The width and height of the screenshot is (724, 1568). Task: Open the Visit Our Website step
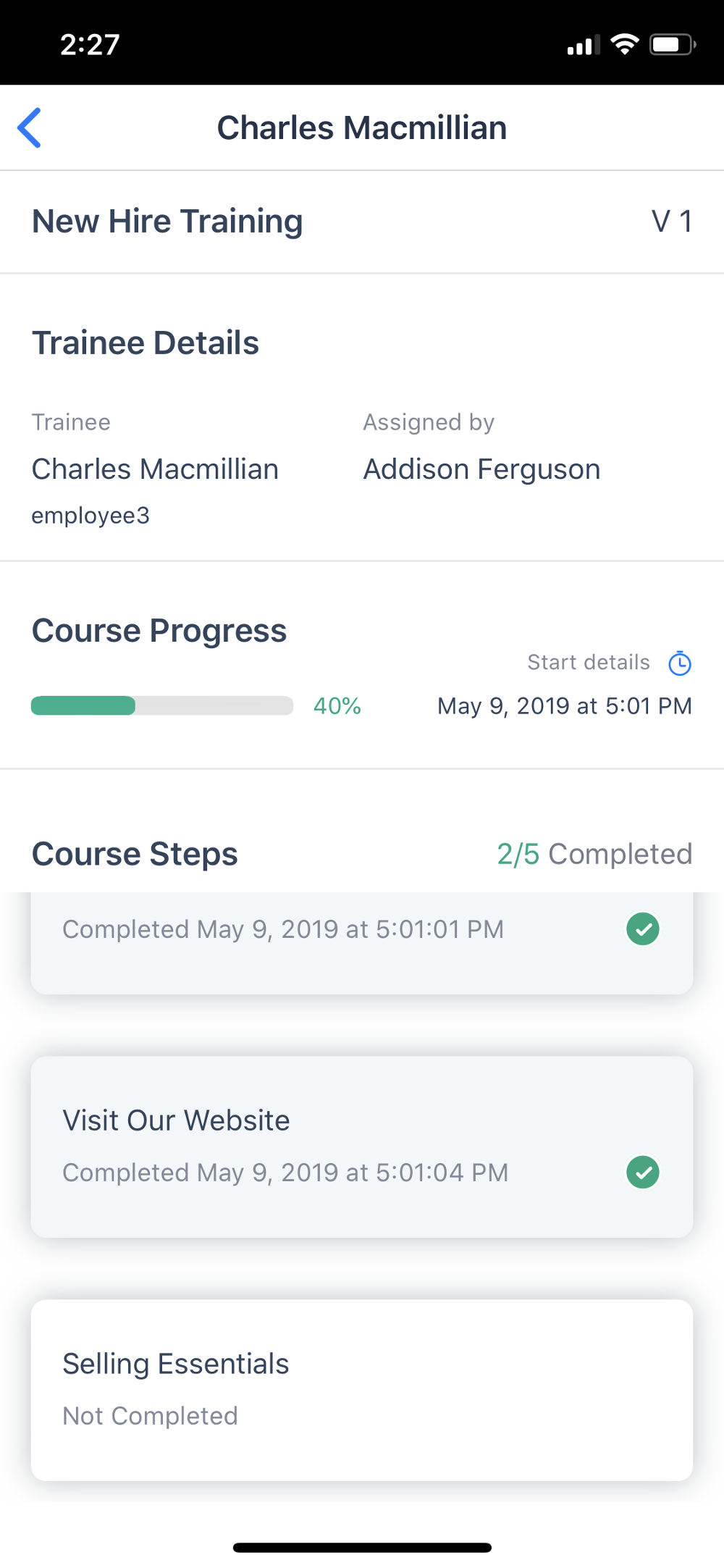coord(362,1146)
